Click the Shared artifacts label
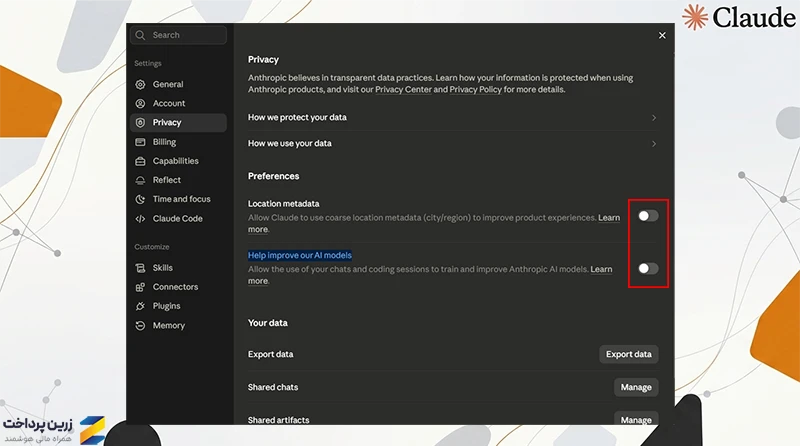 279,420
